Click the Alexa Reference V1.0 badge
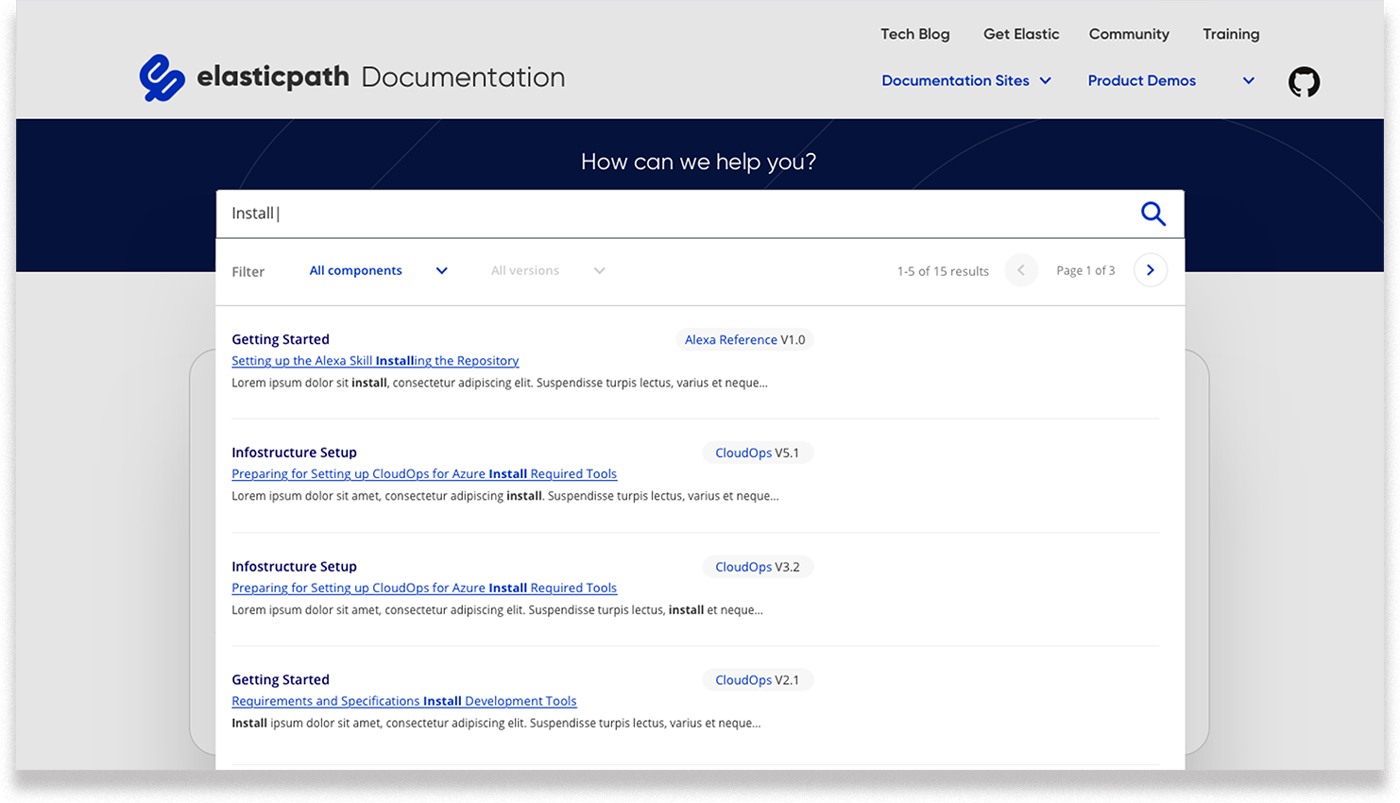This screenshot has height=803, width=1400. click(x=744, y=339)
